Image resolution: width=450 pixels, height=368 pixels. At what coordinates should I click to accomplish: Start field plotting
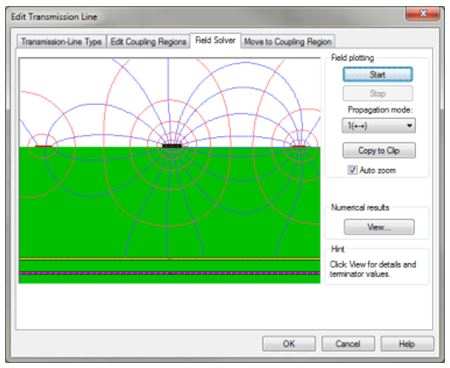[x=378, y=74]
